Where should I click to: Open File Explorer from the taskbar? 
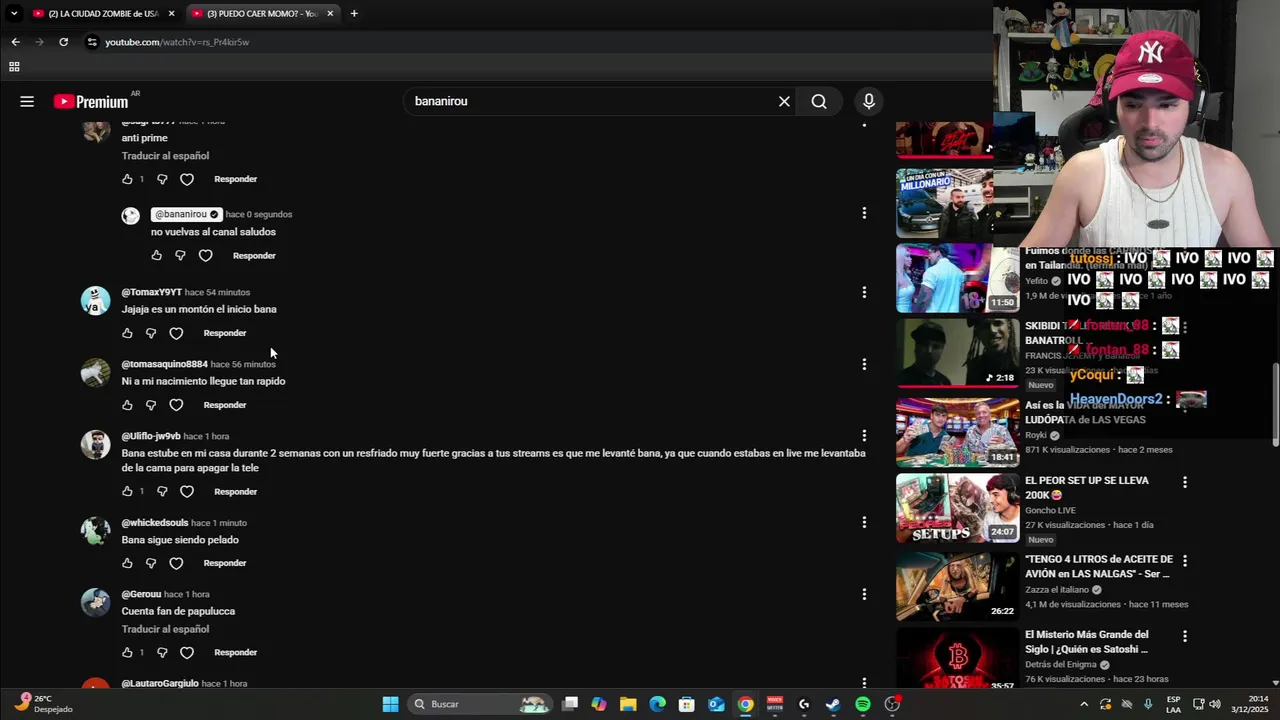coord(628,704)
